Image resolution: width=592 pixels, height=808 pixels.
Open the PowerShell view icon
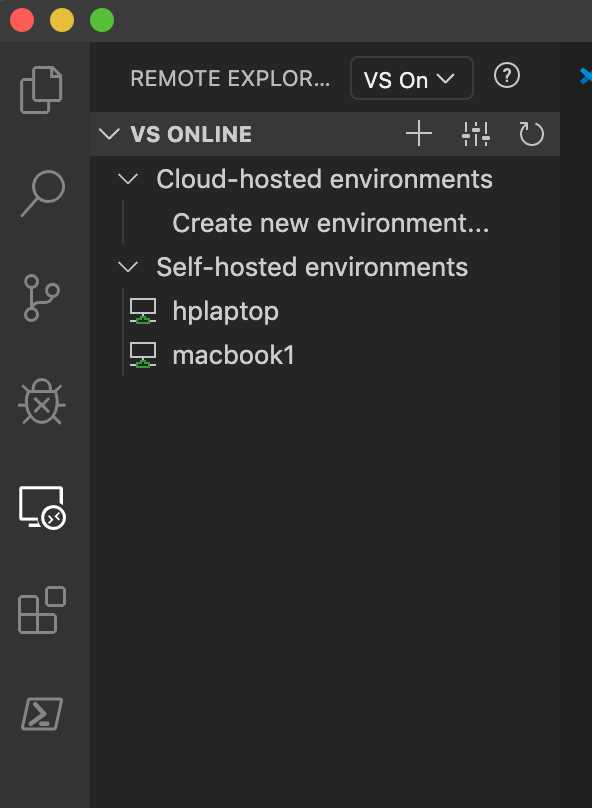42,714
